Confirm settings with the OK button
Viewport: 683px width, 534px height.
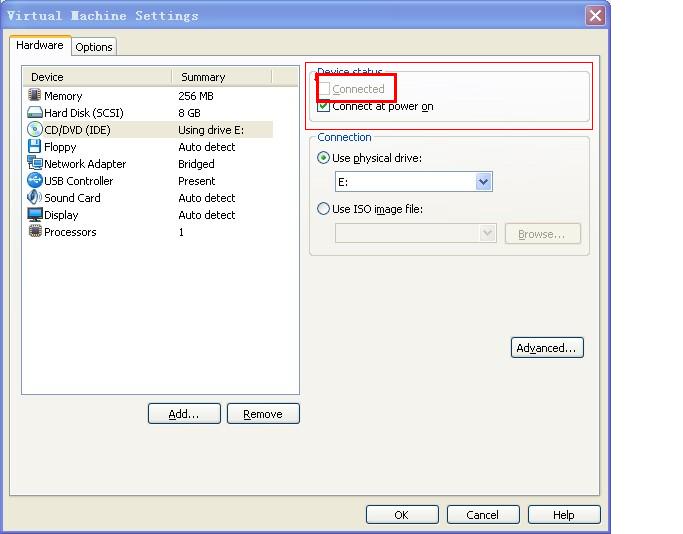[401, 515]
